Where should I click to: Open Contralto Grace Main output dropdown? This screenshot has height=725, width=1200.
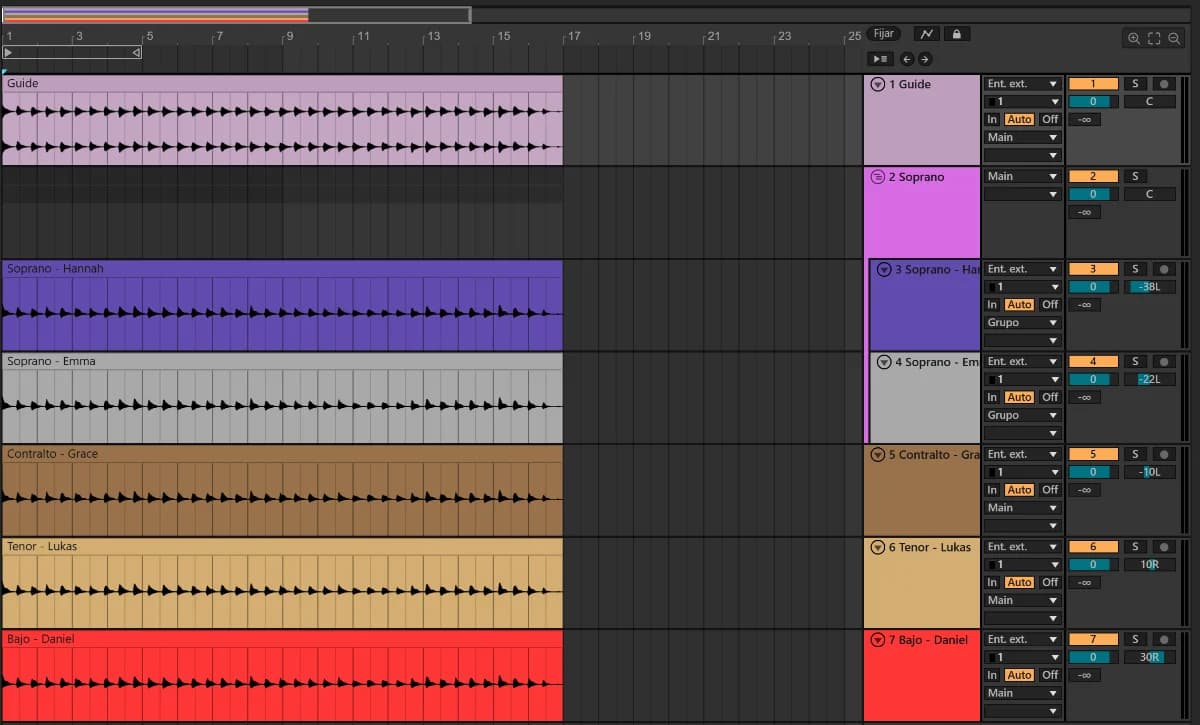coord(1022,507)
